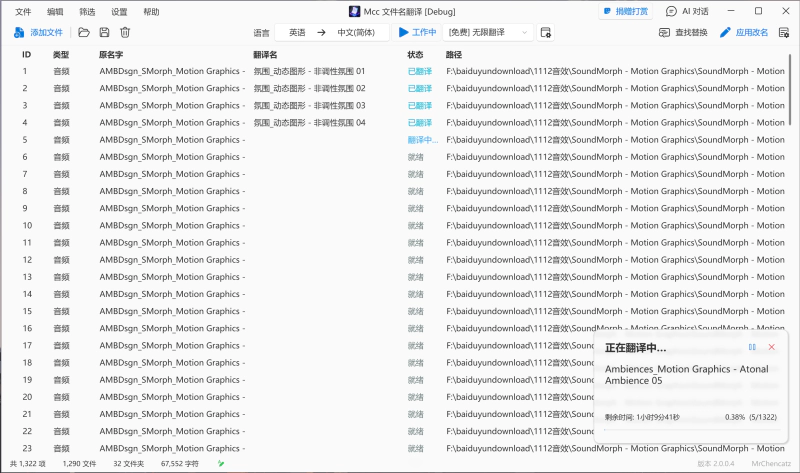Open the target language 中文(简体) selector
The height and width of the screenshot is (473, 800).
[358, 32]
